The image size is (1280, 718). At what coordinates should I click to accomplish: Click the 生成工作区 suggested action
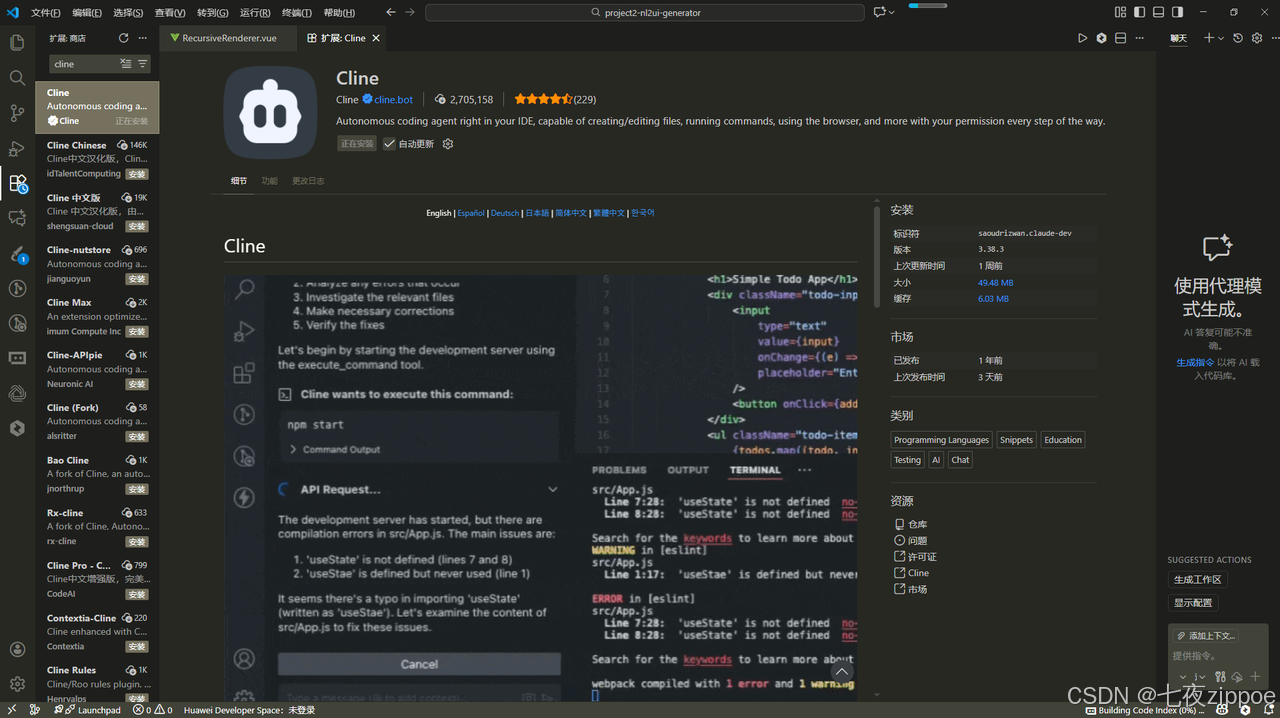point(1197,580)
